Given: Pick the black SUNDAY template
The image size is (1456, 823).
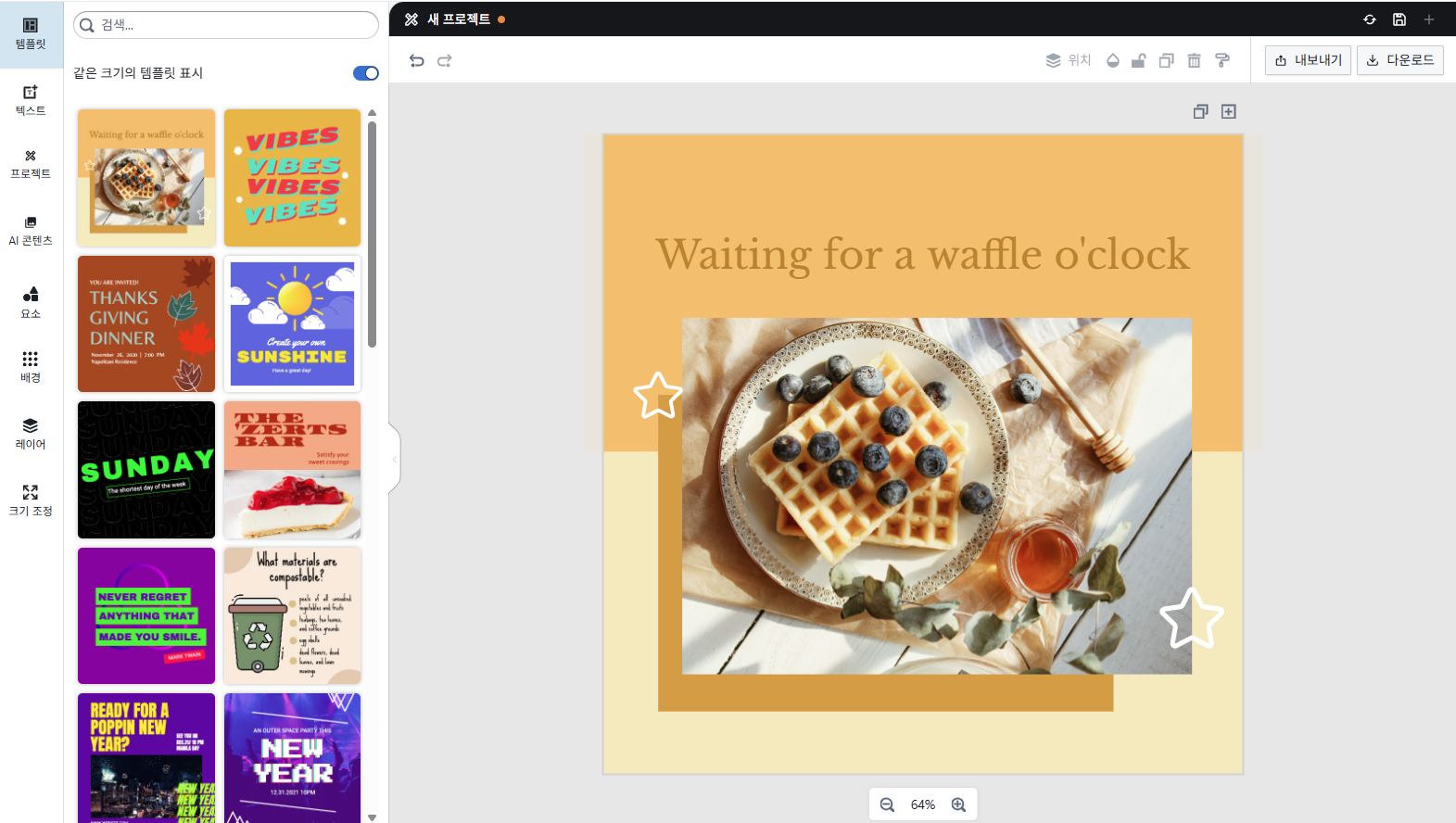Looking at the screenshot, I should click(x=146, y=470).
